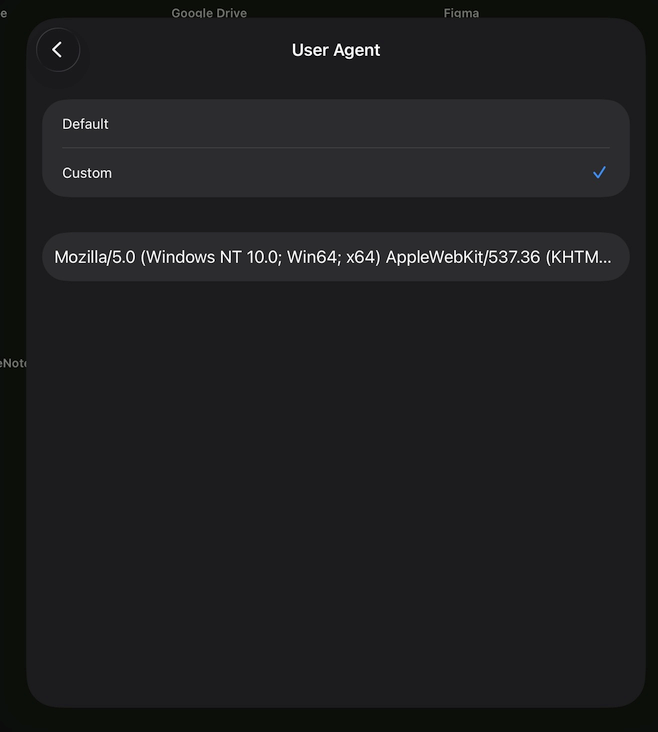Click the partially hidden eNote label at left
Viewport: 658px width, 732px height.
point(13,363)
